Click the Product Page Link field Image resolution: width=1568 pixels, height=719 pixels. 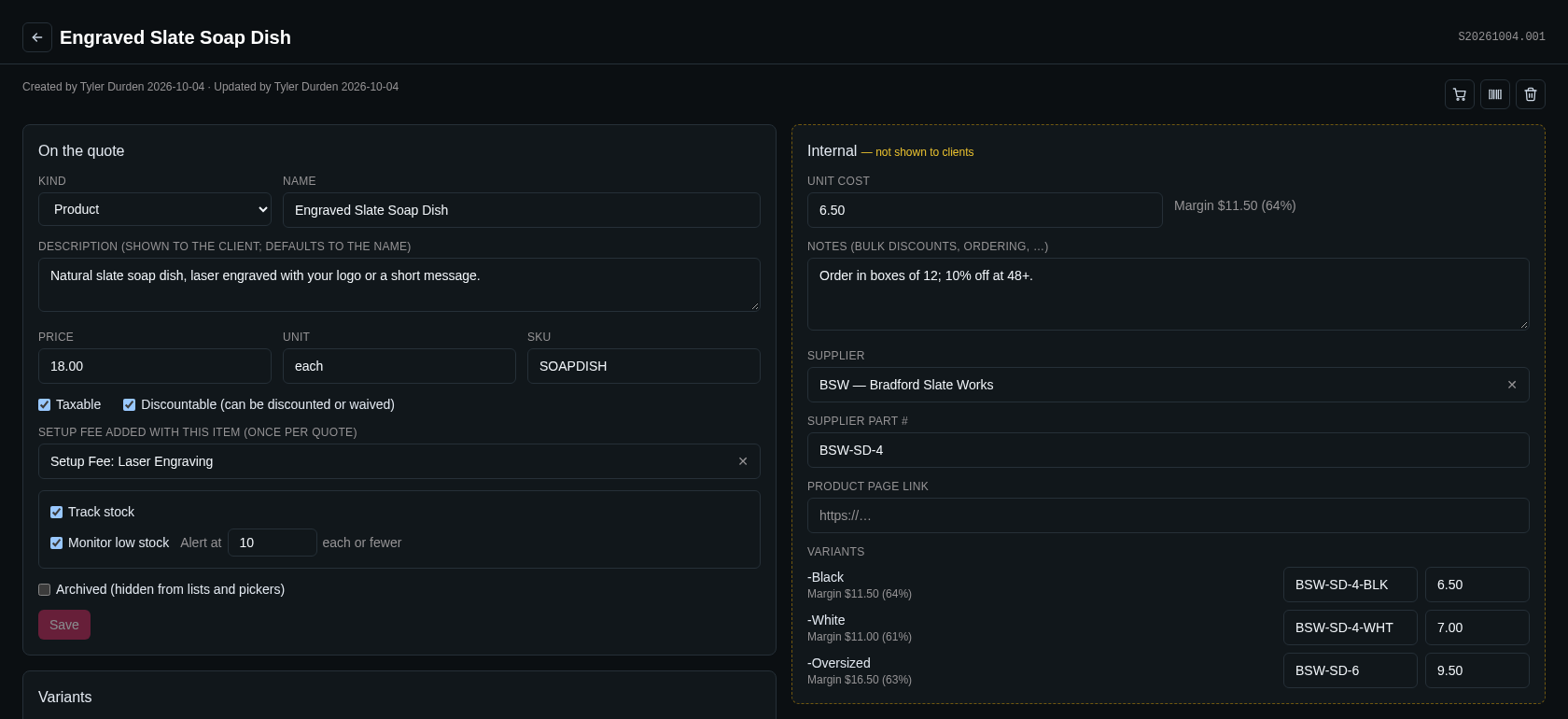(1169, 515)
